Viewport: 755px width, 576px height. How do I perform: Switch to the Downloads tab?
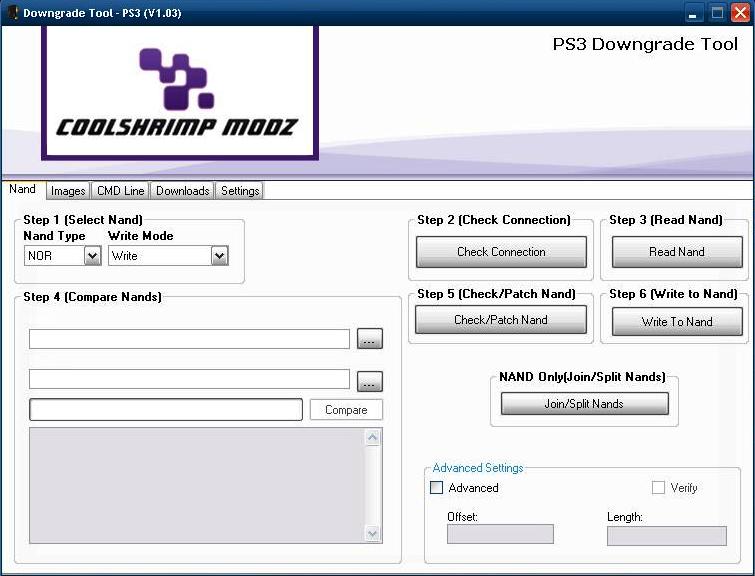coord(182,191)
